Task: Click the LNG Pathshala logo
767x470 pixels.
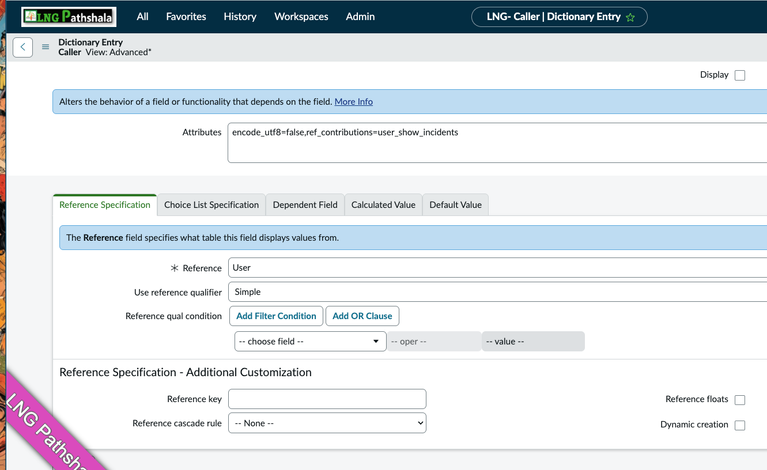Action: pyautogui.click(x=69, y=16)
